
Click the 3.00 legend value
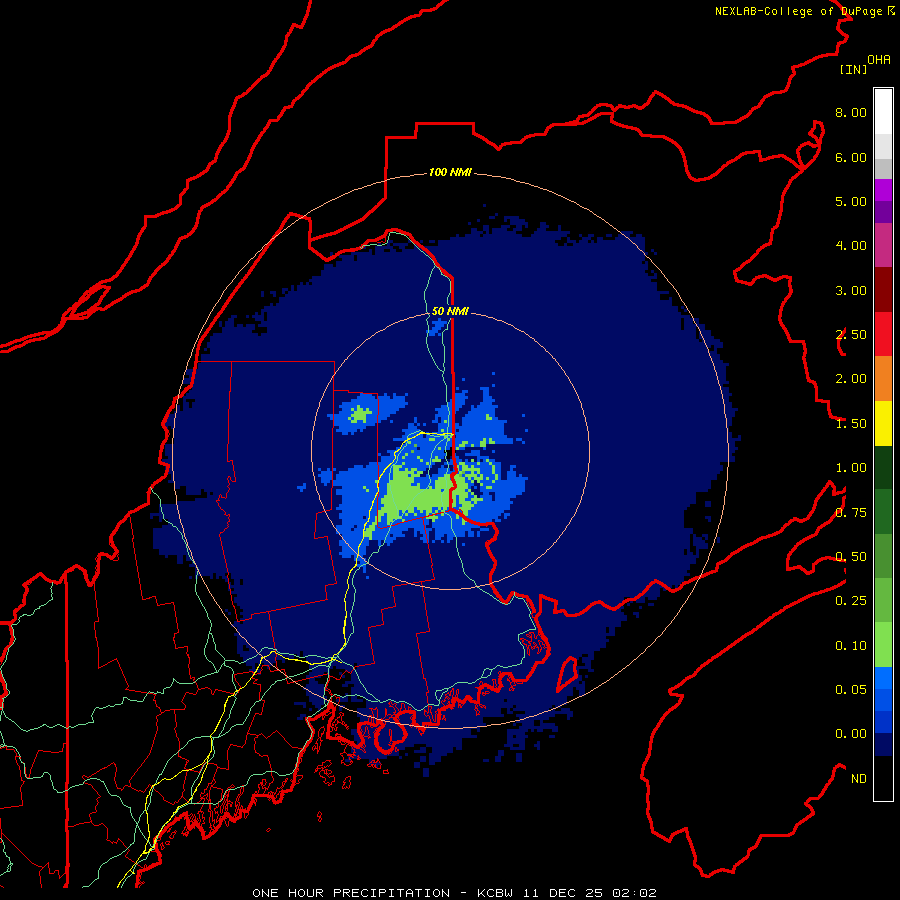[x=851, y=290]
